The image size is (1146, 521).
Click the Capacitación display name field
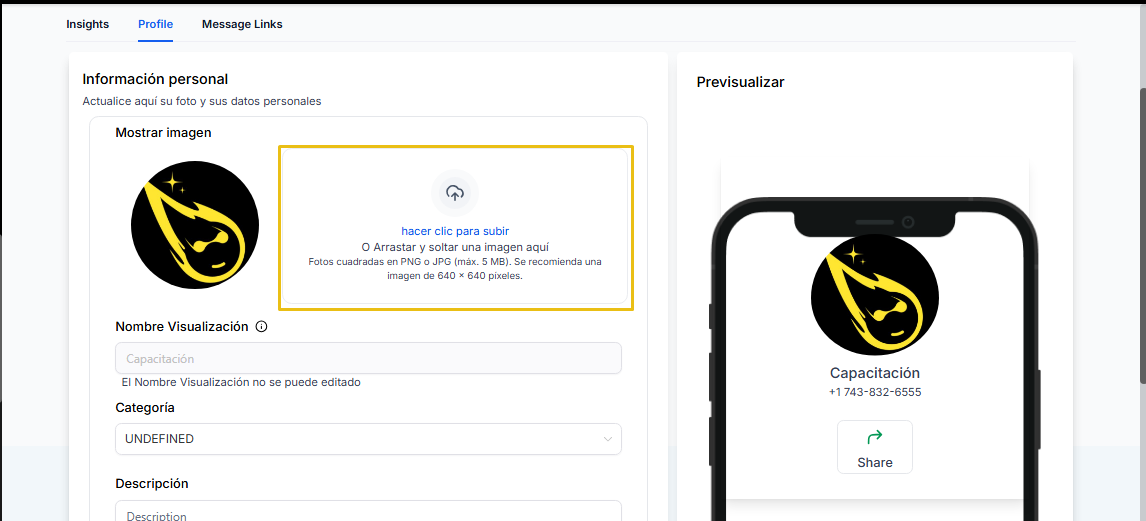pyautogui.click(x=368, y=359)
